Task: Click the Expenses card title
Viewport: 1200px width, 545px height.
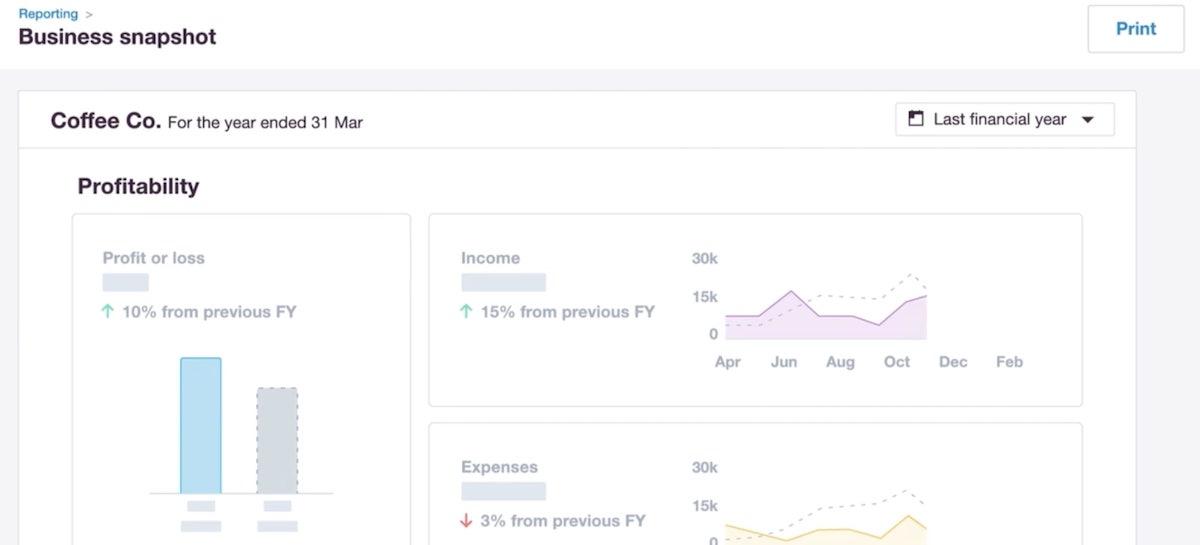Action: click(x=499, y=467)
